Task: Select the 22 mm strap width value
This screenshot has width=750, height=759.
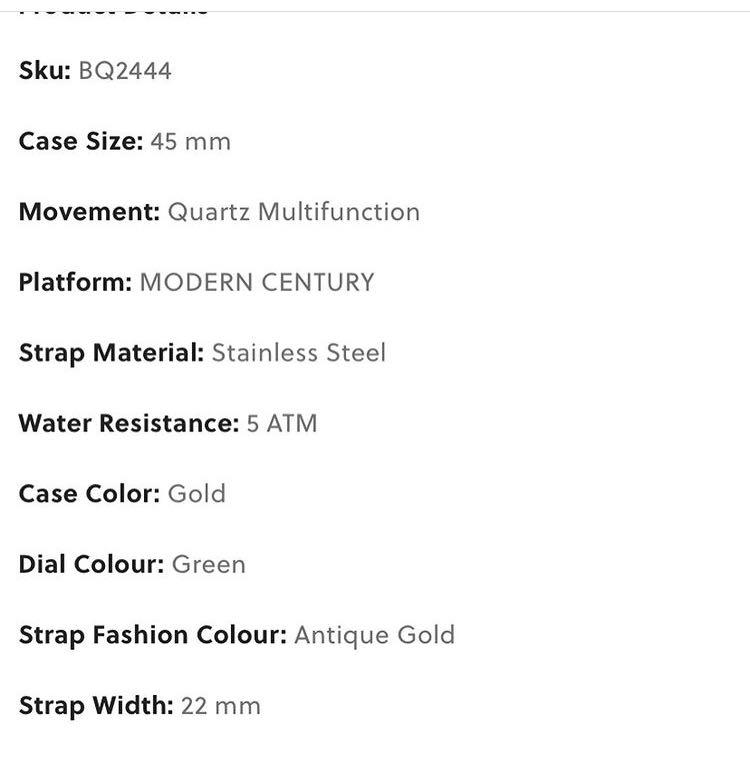Action: pos(221,706)
